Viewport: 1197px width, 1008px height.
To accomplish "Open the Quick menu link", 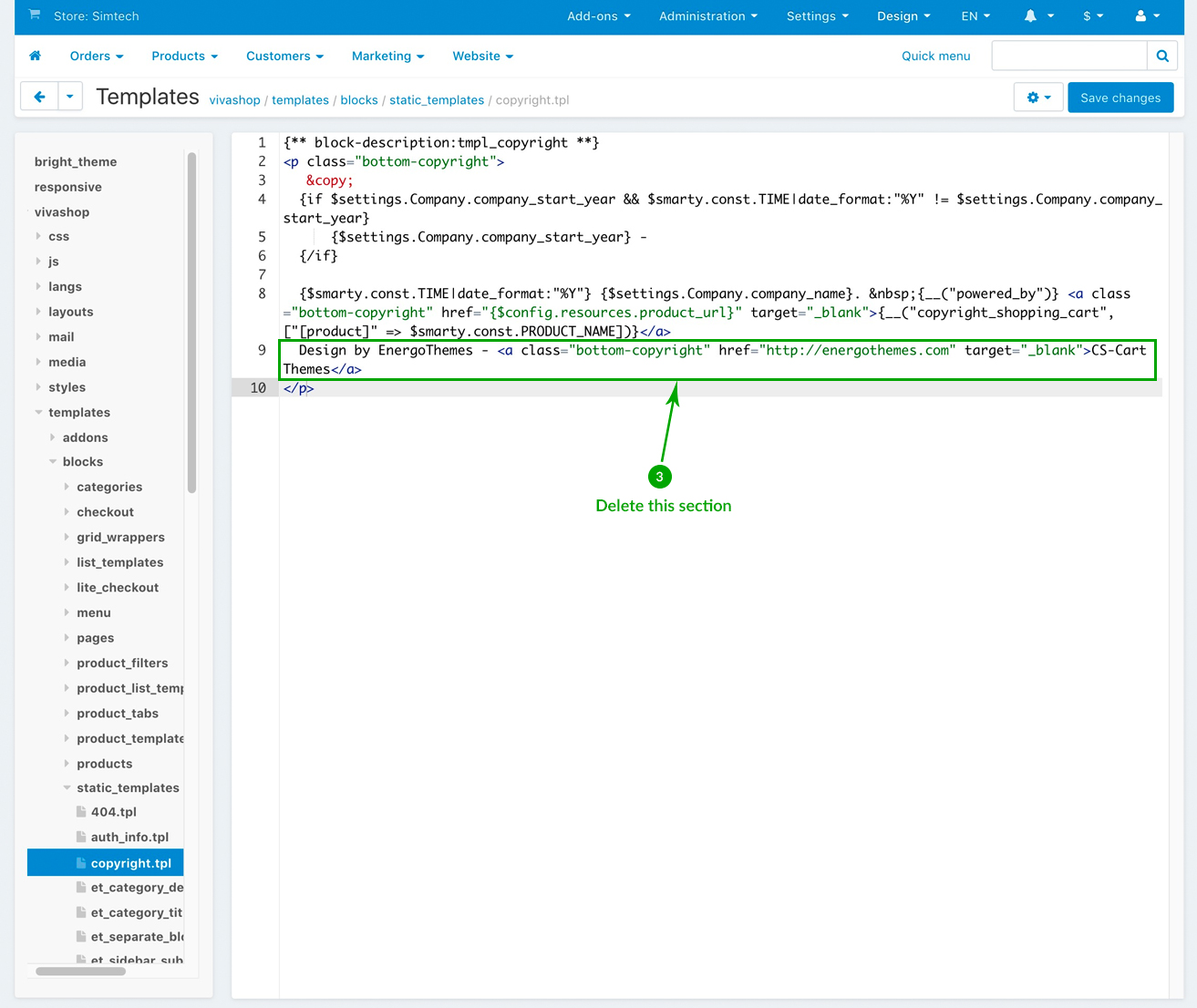I will point(935,57).
